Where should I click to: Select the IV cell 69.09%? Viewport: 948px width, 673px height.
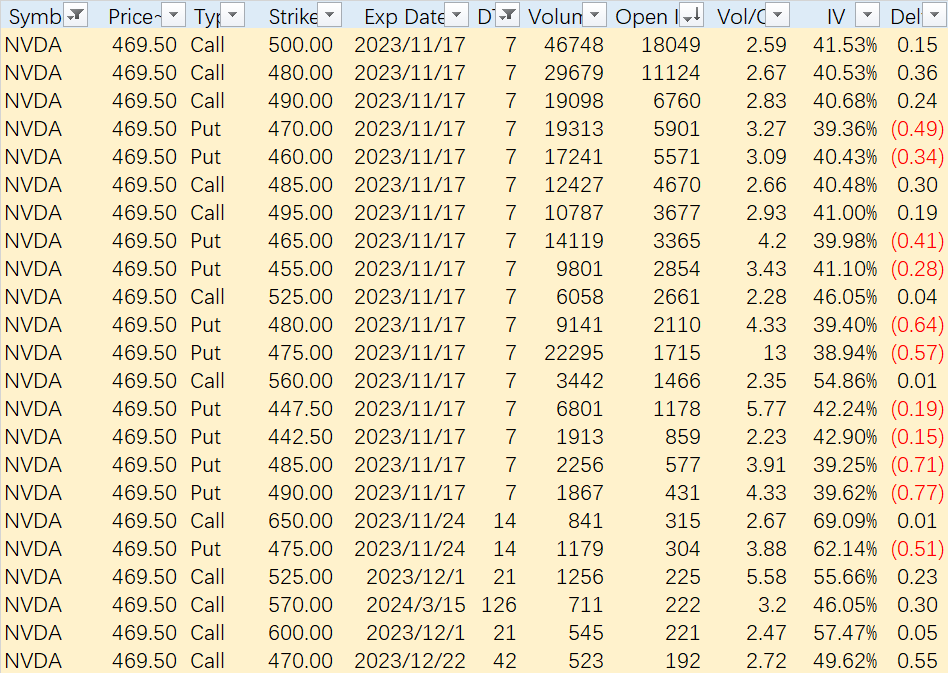coord(845,521)
